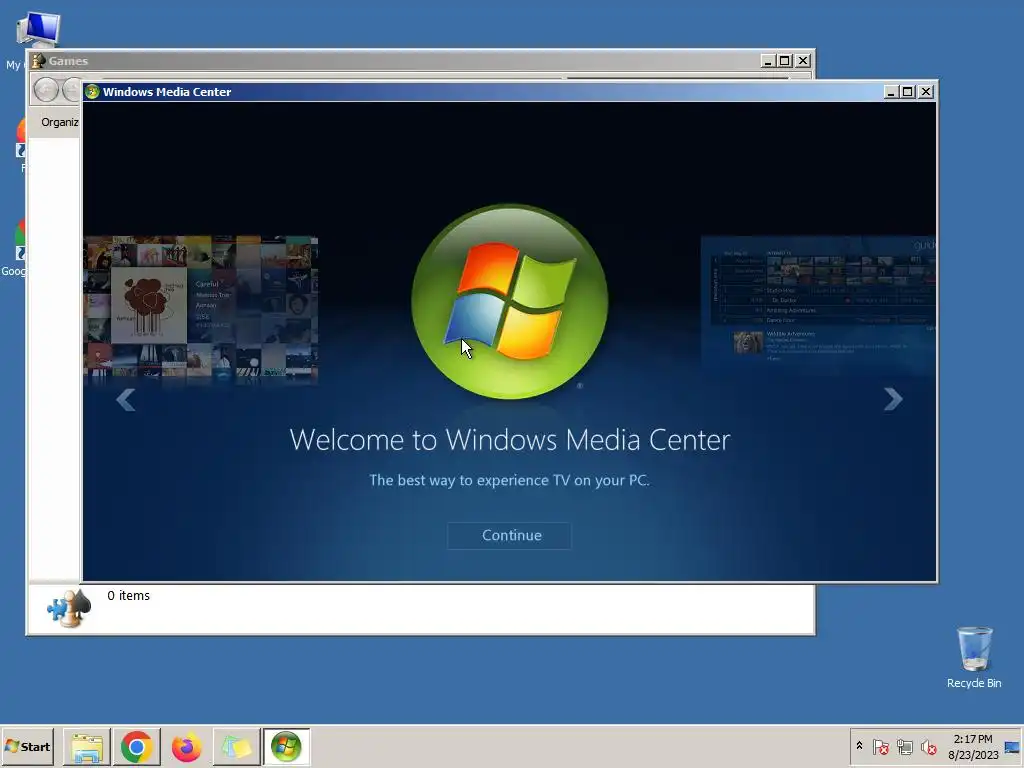Click Back button in Games window
This screenshot has height=768, width=1024.
[x=46, y=89]
